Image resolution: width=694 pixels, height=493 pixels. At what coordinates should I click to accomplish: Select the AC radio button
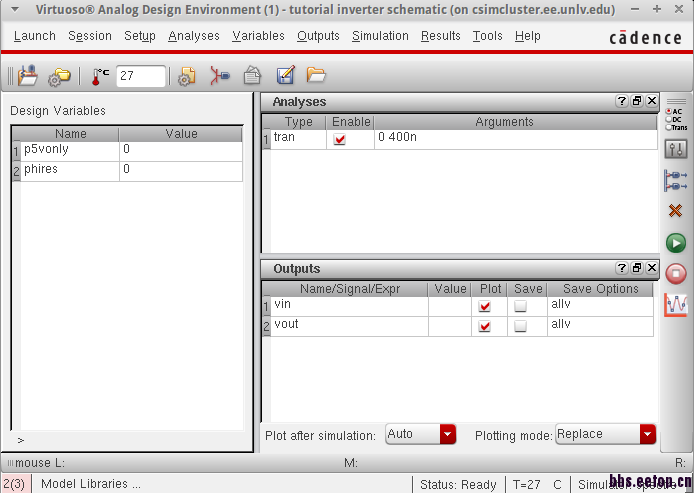point(669,112)
